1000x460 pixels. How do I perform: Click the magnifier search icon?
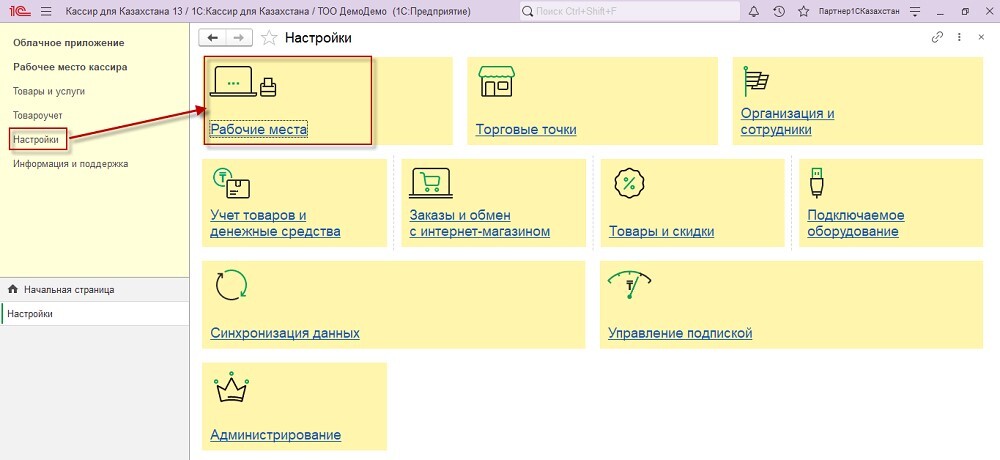click(527, 11)
